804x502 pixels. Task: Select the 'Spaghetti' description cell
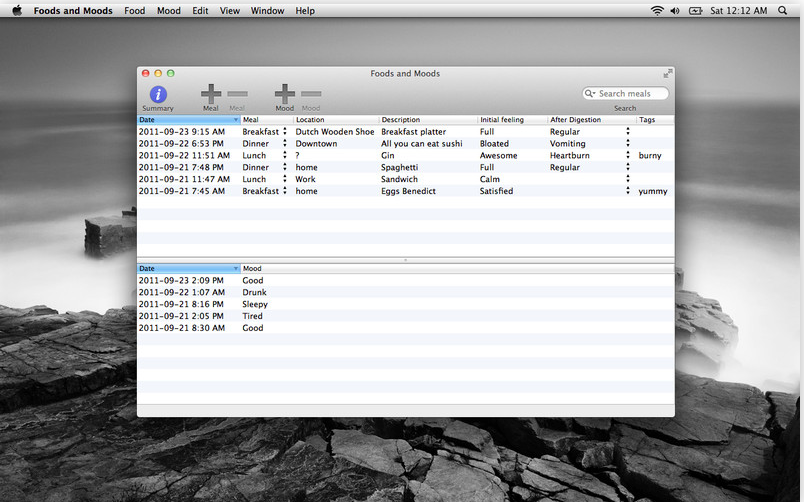point(399,167)
